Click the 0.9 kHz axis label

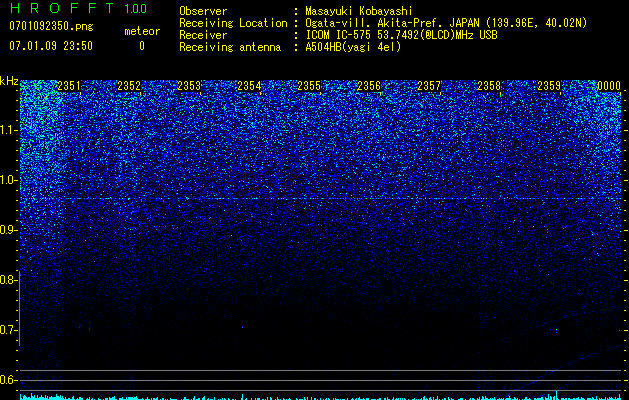coord(9,230)
